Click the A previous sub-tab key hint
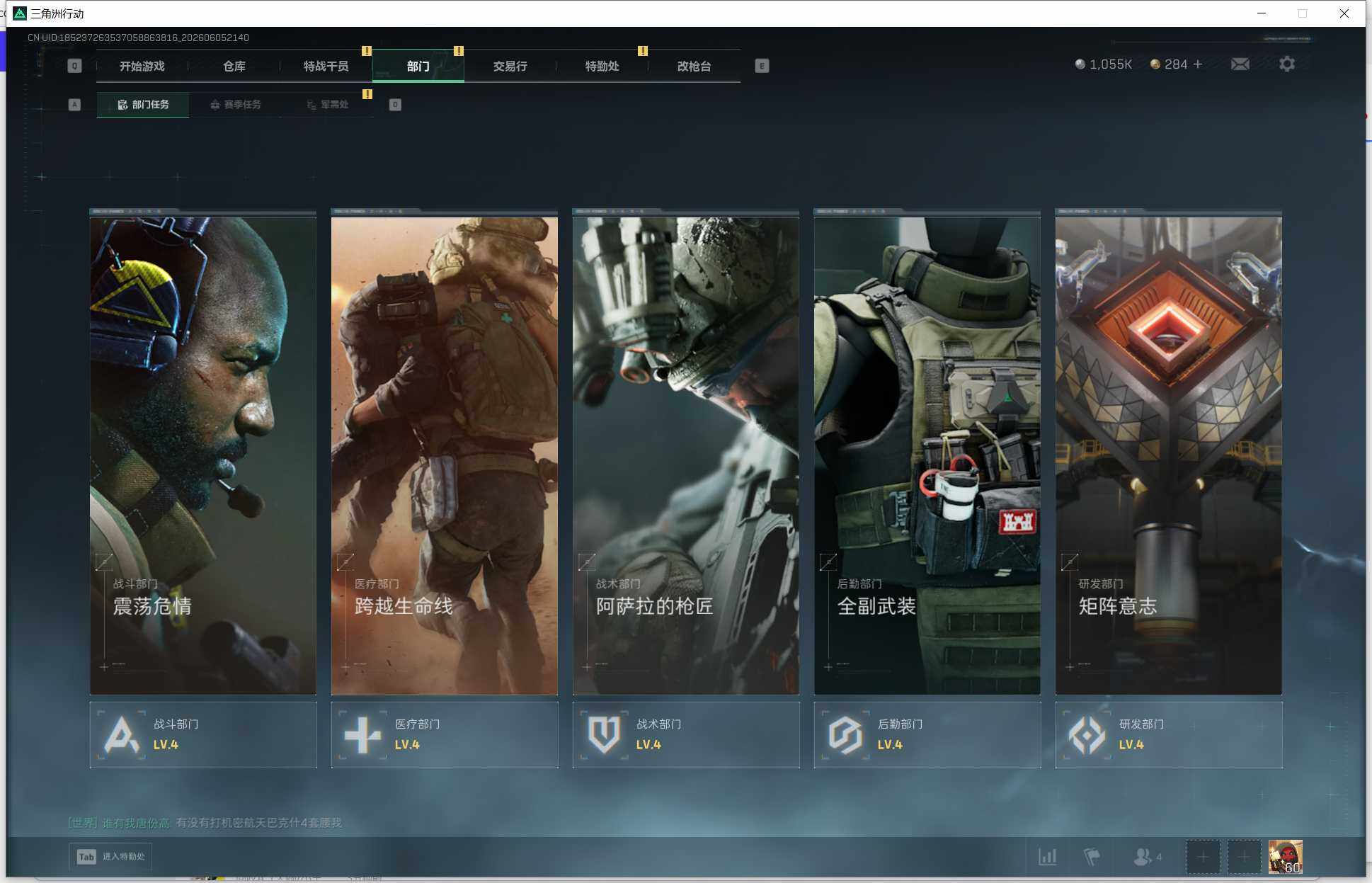1372x883 pixels. point(74,105)
